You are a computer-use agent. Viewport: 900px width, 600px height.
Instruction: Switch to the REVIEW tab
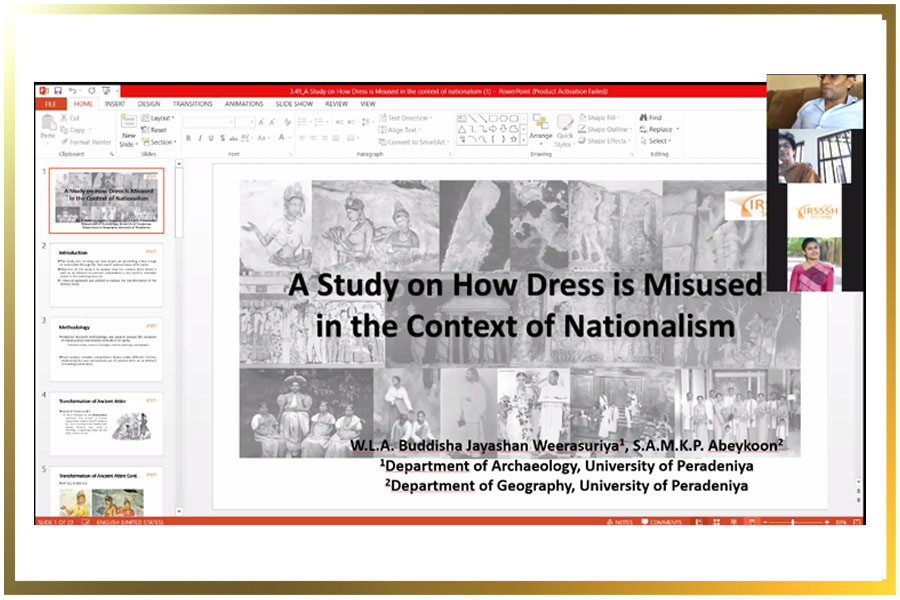point(336,104)
